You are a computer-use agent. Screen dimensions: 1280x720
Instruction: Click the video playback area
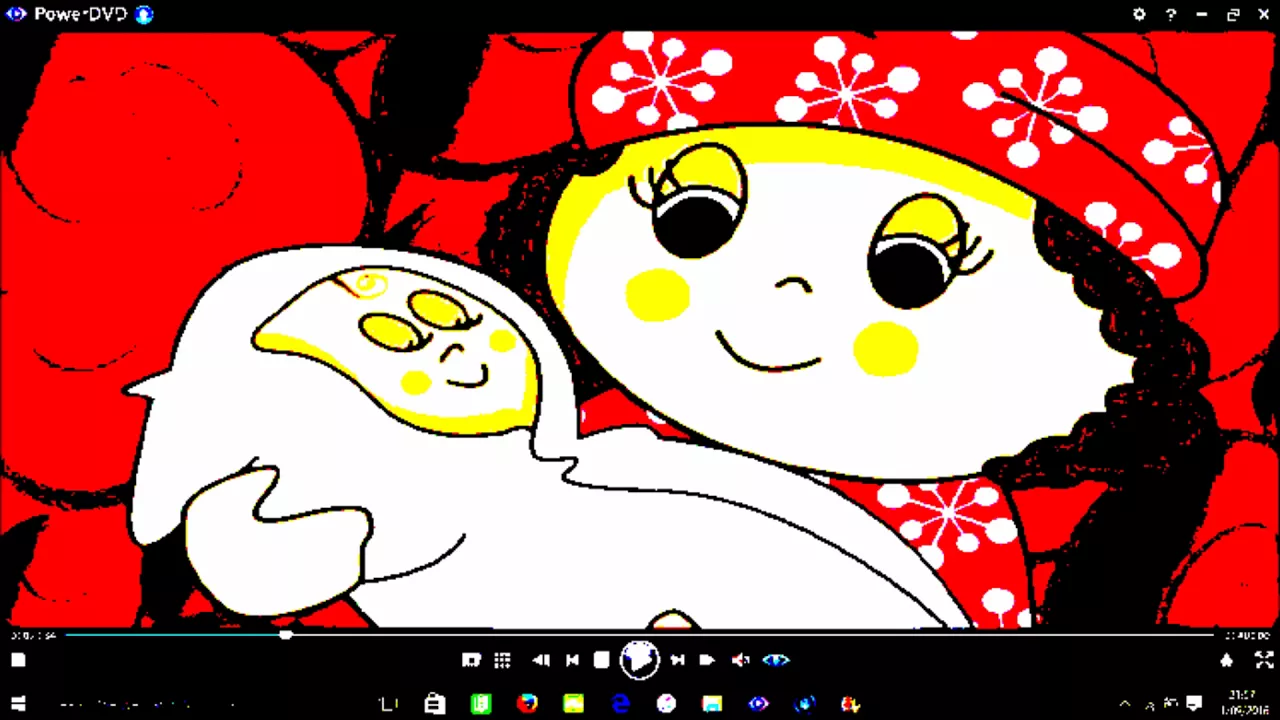(x=640, y=330)
